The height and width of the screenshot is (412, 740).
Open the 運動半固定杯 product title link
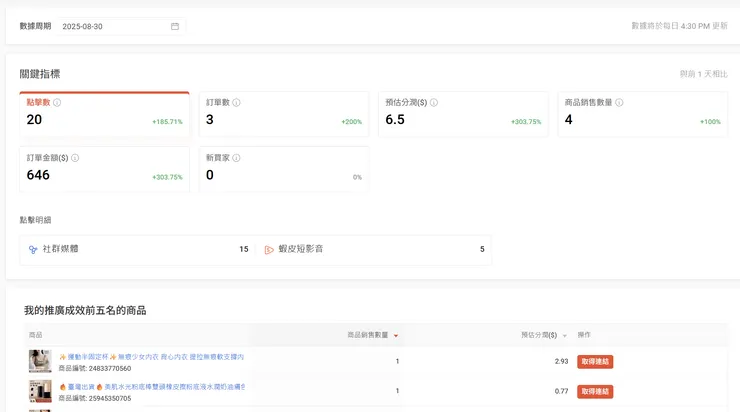[151, 357]
